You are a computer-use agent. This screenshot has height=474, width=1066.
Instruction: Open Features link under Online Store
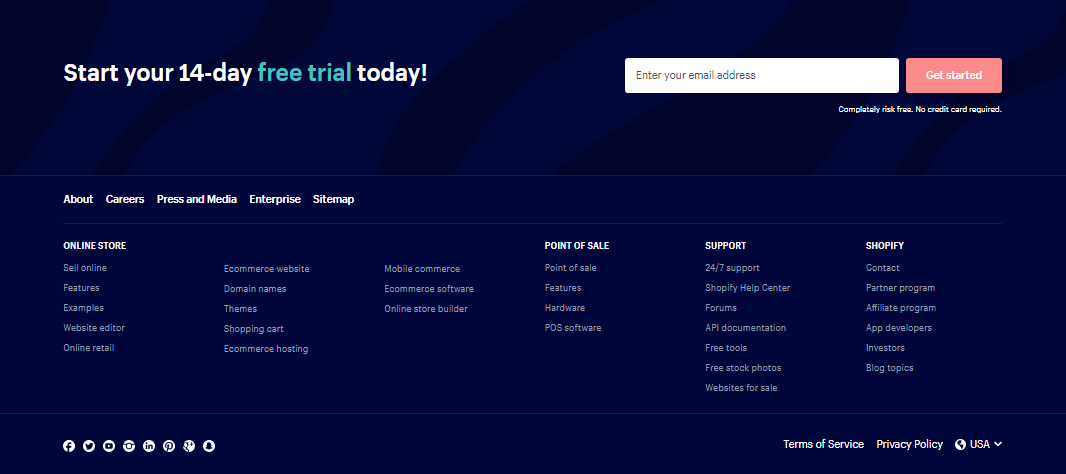pos(82,288)
